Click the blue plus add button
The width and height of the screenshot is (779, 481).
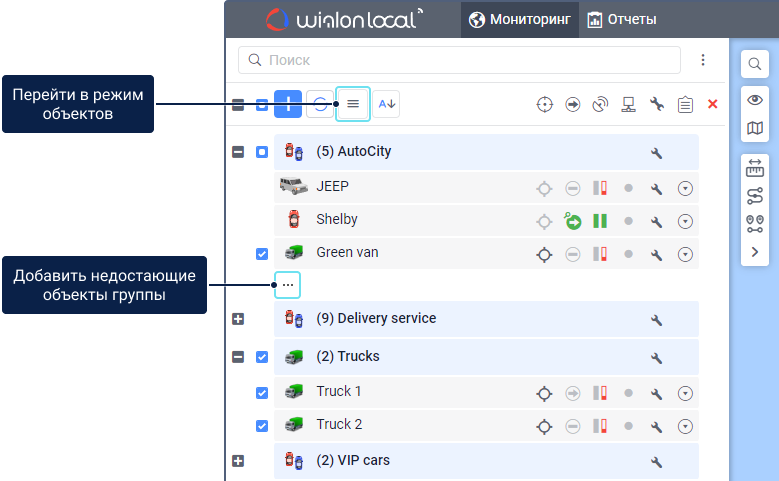[288, 104]
